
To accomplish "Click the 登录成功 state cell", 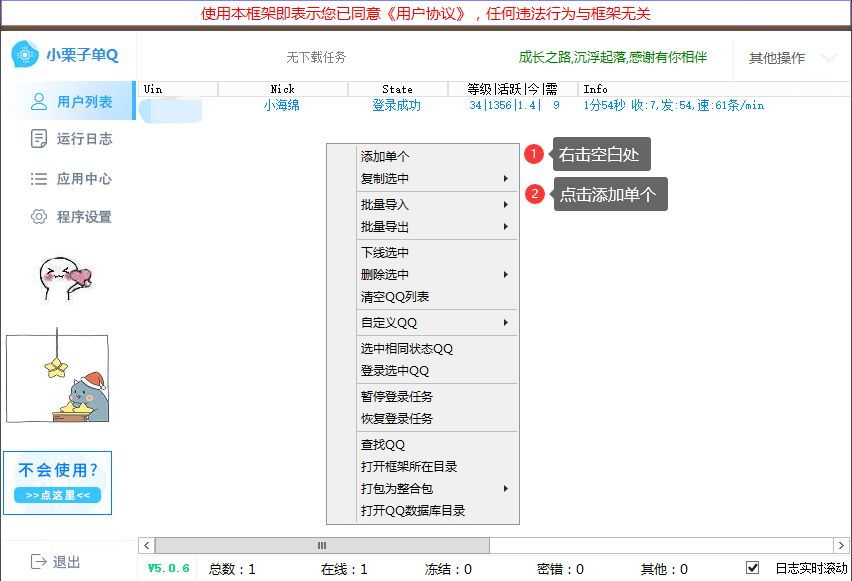I will coord(396,105).
